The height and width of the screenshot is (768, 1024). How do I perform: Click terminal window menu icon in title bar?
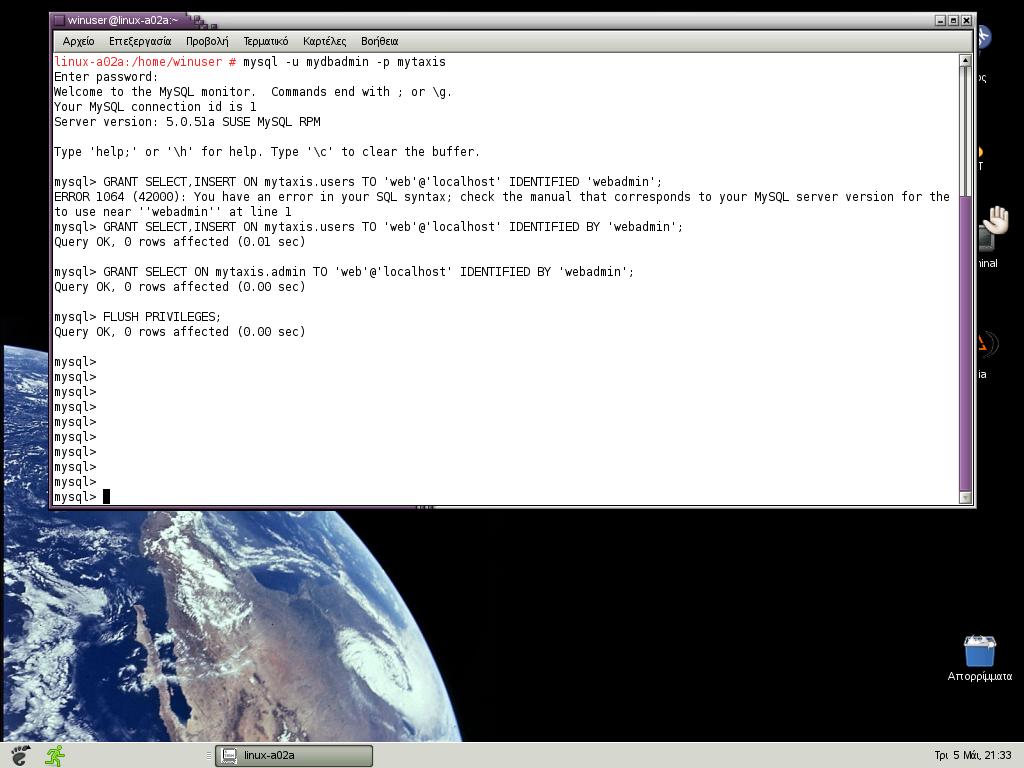(59, 20)
